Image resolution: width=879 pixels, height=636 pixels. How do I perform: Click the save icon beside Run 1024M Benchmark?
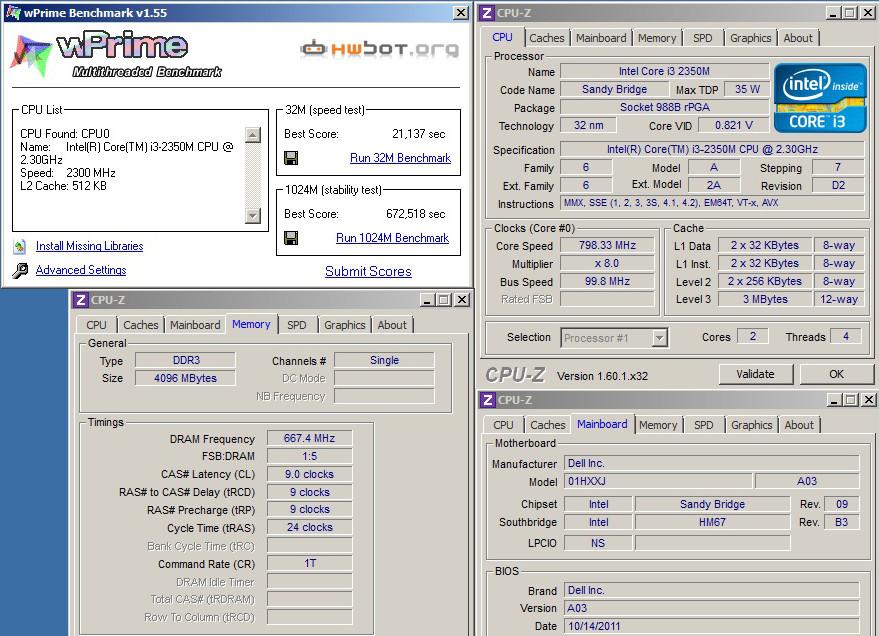point(291,238)
